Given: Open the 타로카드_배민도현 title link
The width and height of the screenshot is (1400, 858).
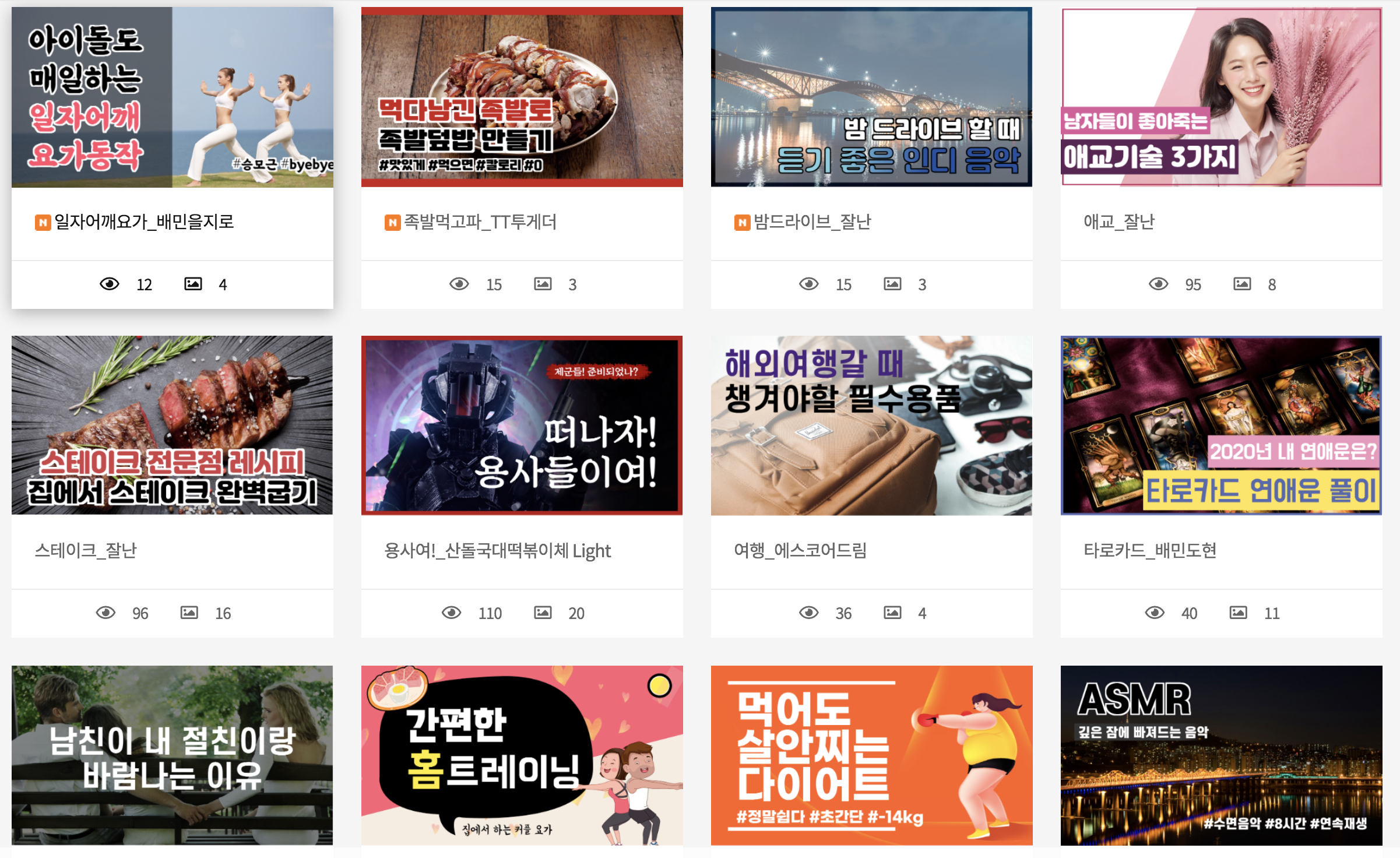Looking at the screenshot, I should point(1149,551).
